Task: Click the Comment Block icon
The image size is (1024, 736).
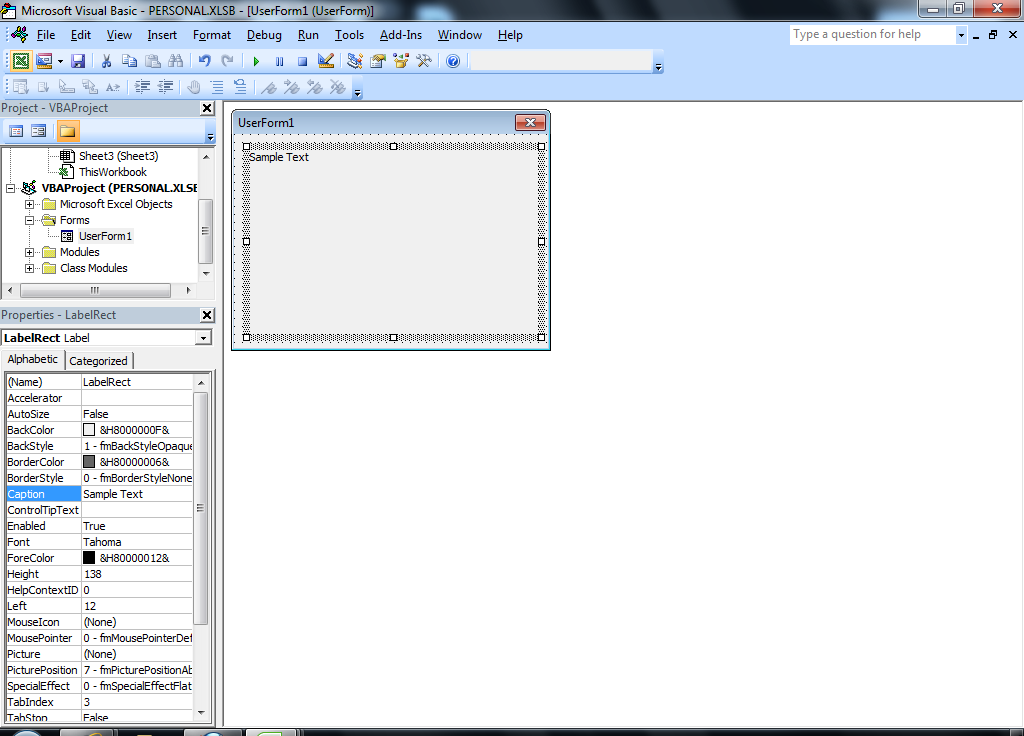Action: (x=217, y=86)
